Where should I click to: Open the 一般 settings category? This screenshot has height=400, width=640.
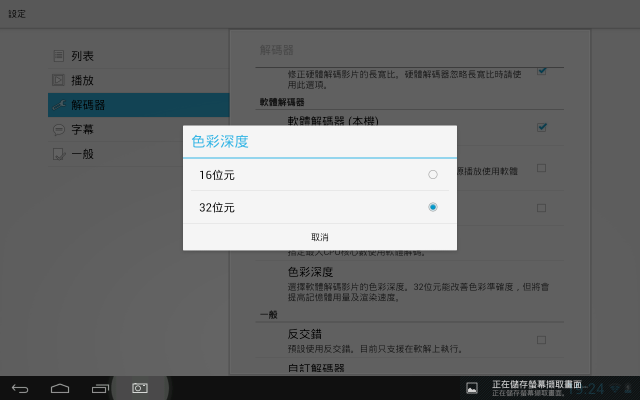coord(138,154)
